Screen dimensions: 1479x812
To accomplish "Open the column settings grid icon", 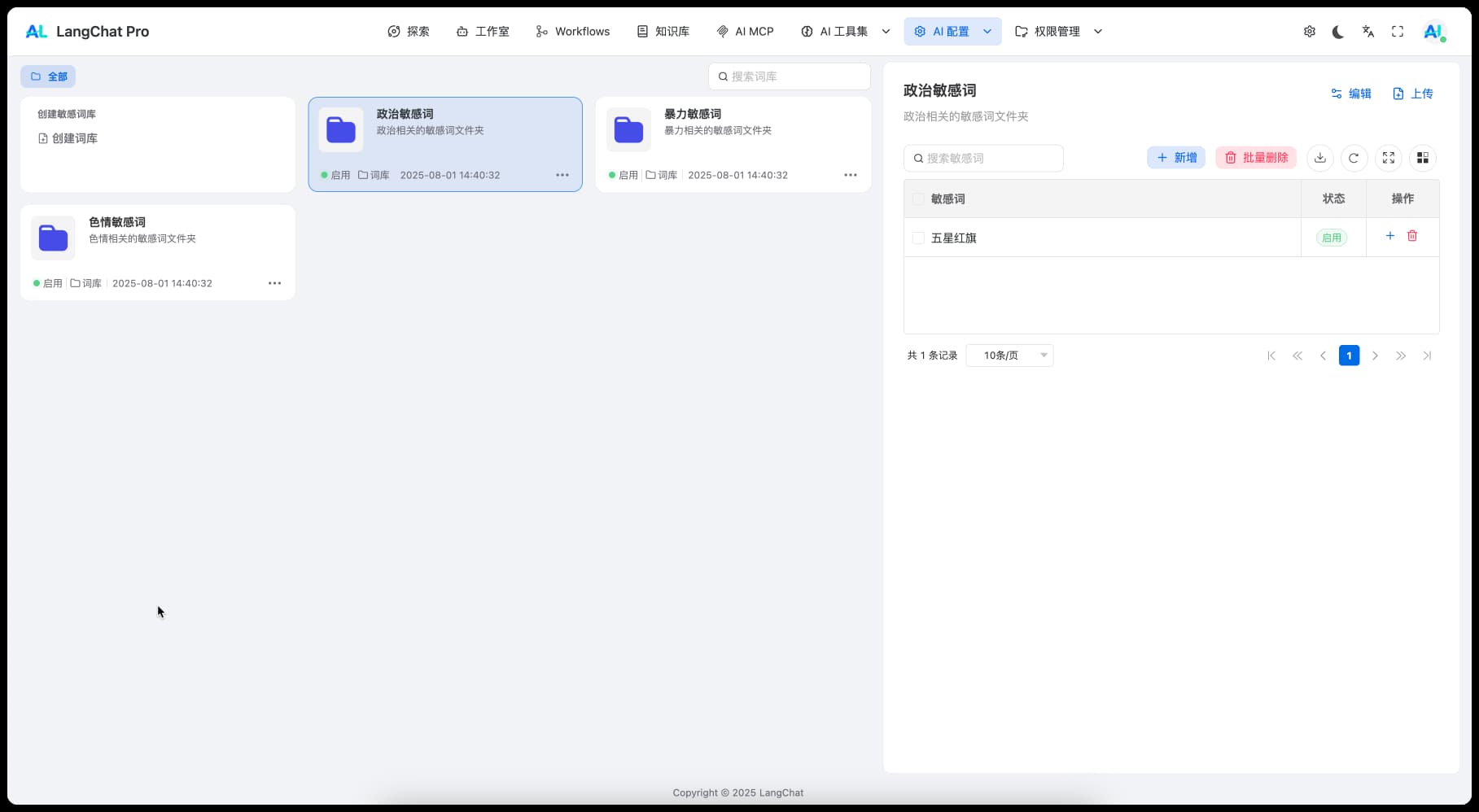I will pyautogui.click(x=1422, y=158).
